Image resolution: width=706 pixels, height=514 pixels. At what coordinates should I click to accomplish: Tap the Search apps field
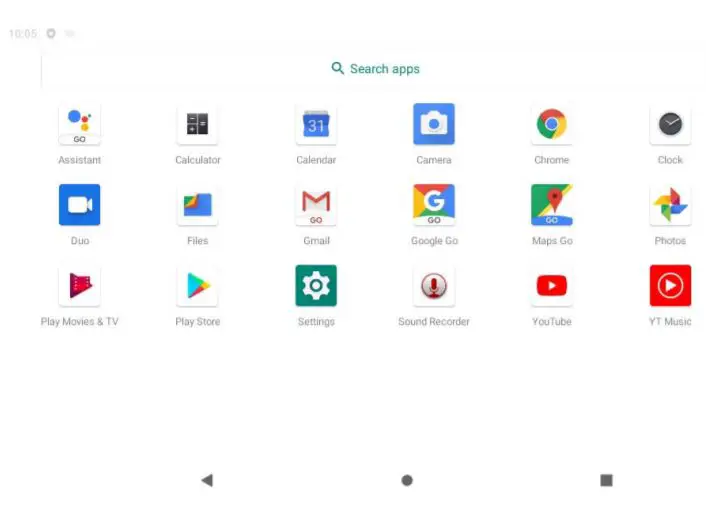coord(376,69)
